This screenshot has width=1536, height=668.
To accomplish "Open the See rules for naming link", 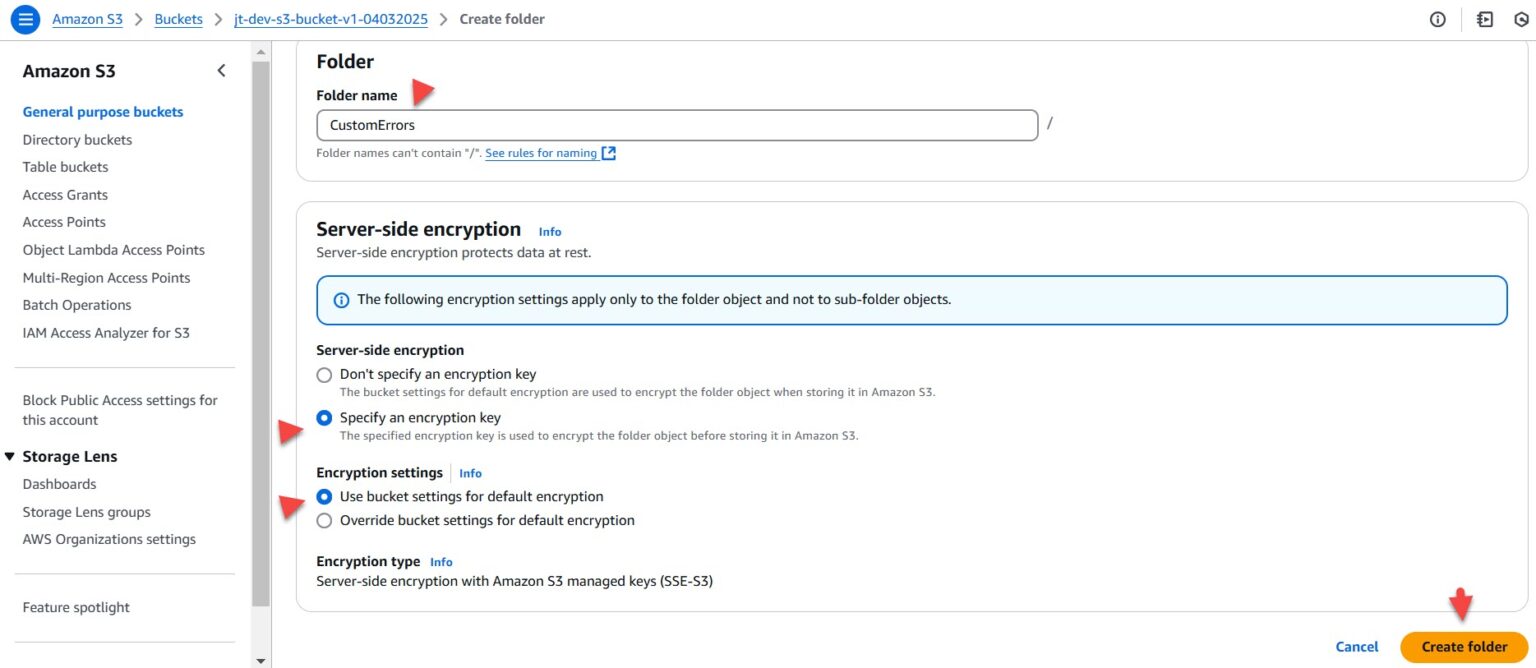I will point(542,152).
